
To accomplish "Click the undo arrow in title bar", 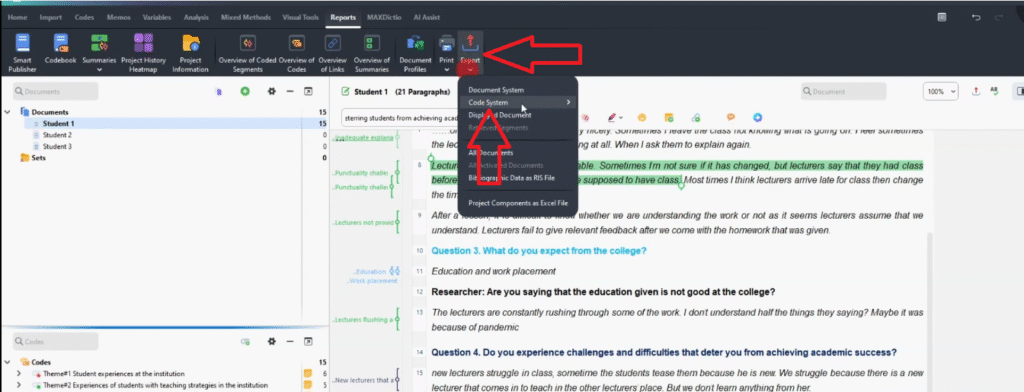I will pos(976,18).
